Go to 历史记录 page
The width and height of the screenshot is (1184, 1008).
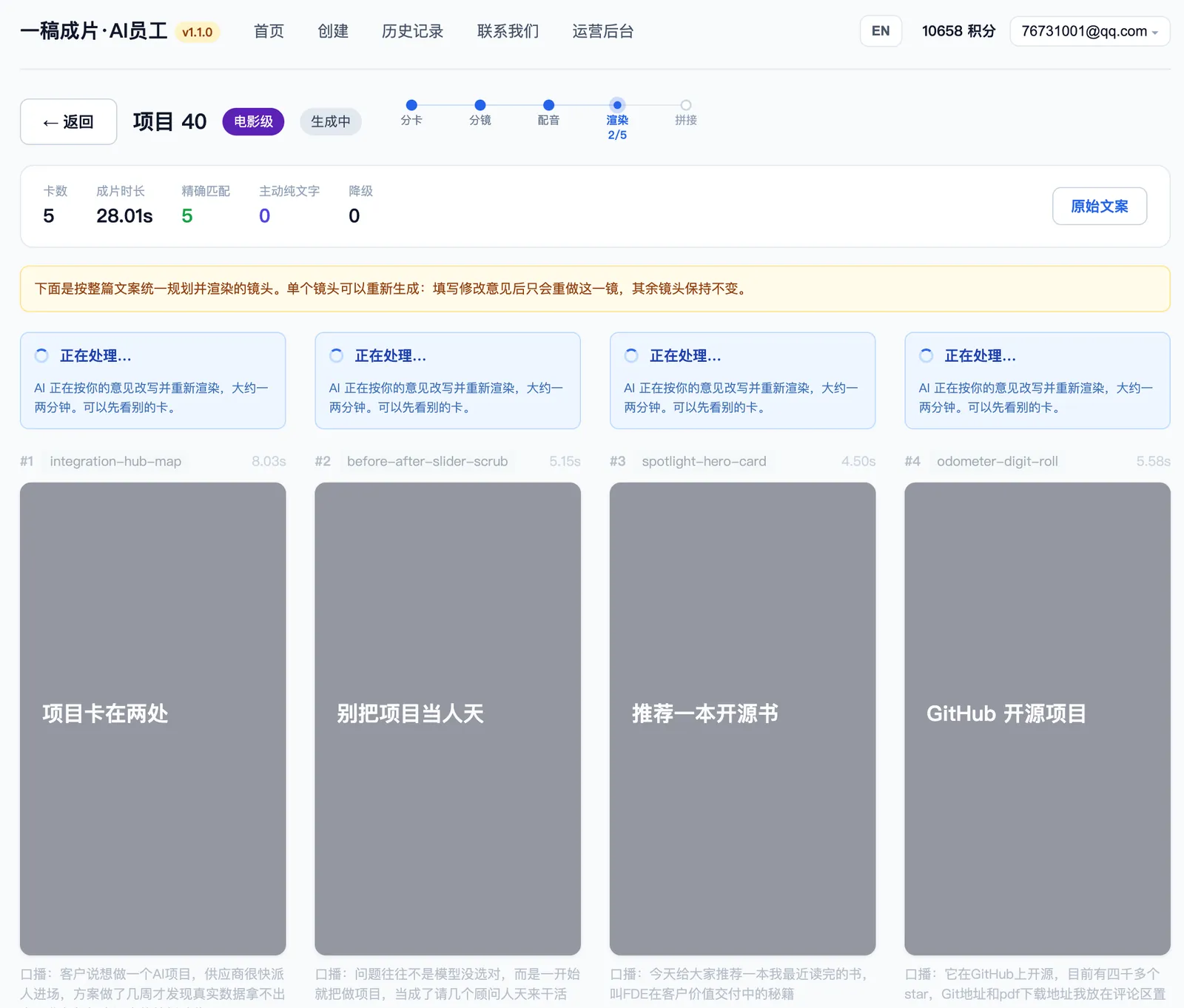412,31
